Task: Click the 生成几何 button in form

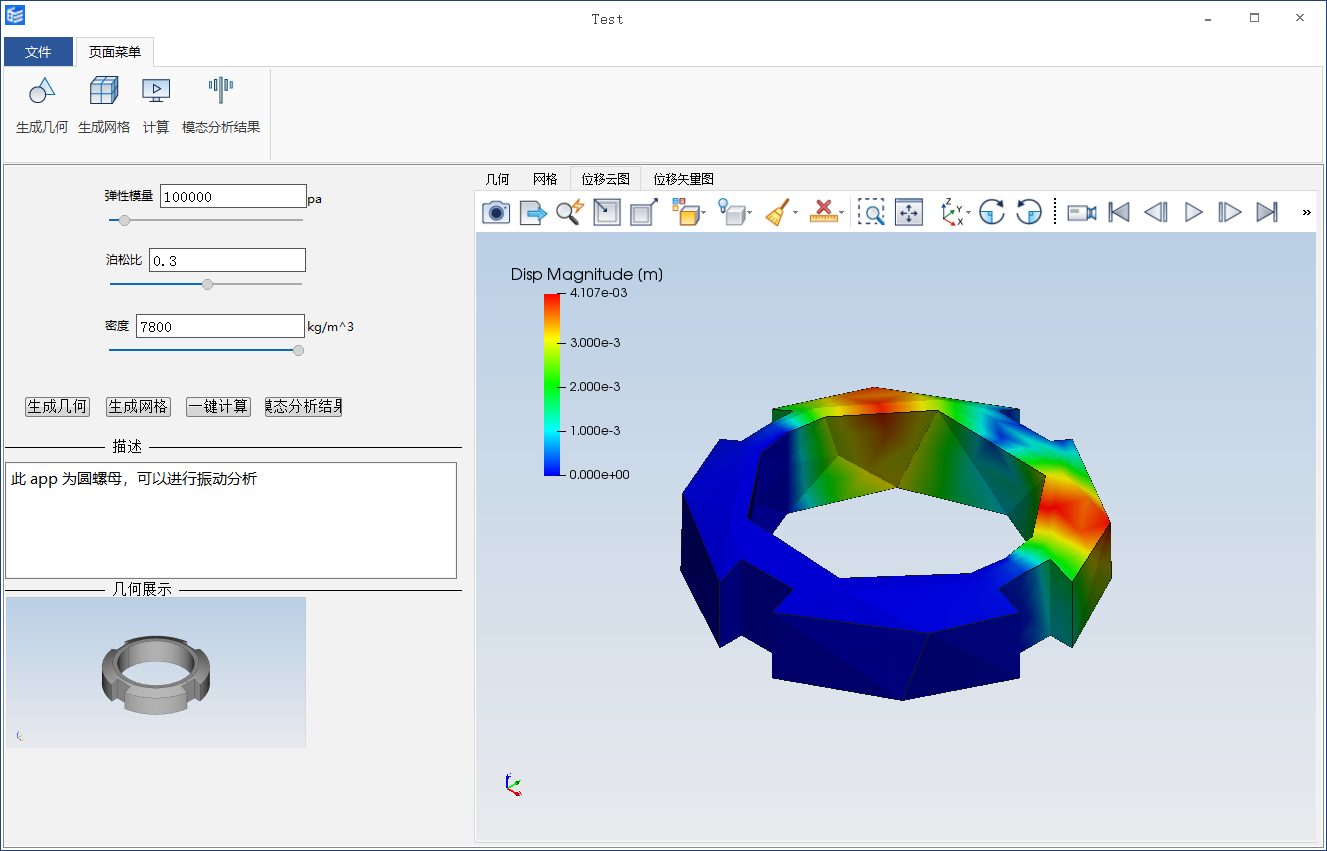Action: pyautogui.click(x=57, y=407)
